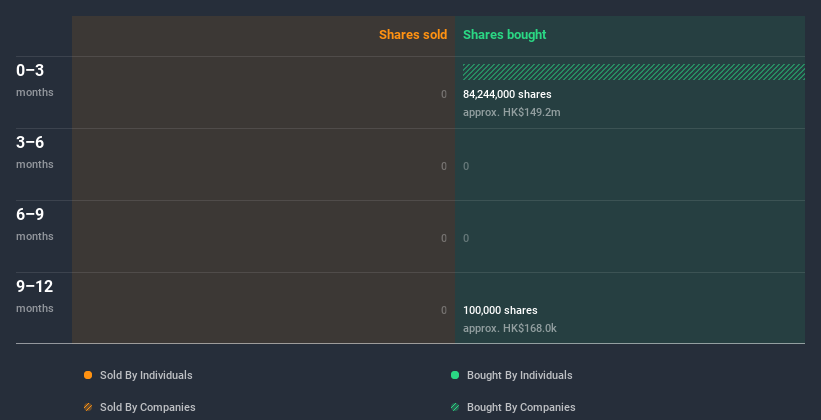821x420 pixels.
Task: Select the 84,244,000 shares value
Action: [x=507, y=94]
